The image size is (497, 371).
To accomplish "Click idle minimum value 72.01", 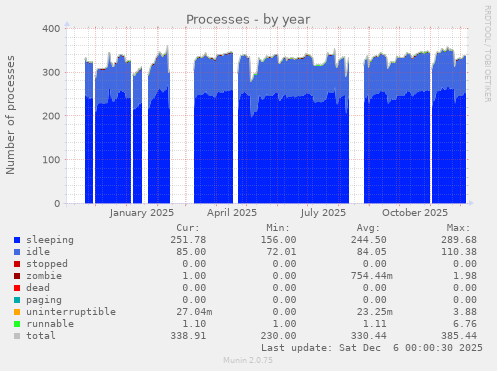I will tap(281, 252).
